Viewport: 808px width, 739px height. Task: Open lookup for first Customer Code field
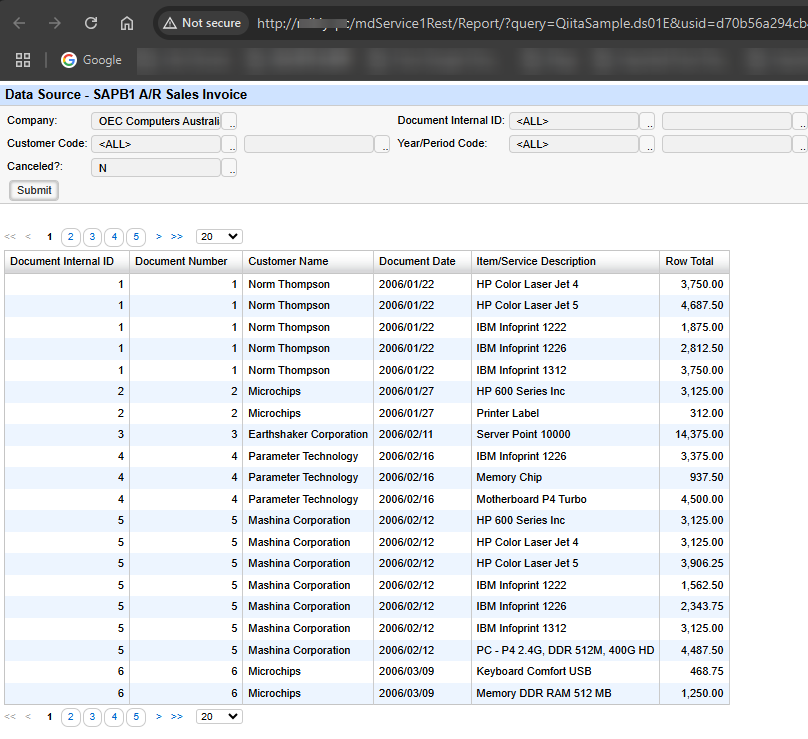[x=230, y=144]
